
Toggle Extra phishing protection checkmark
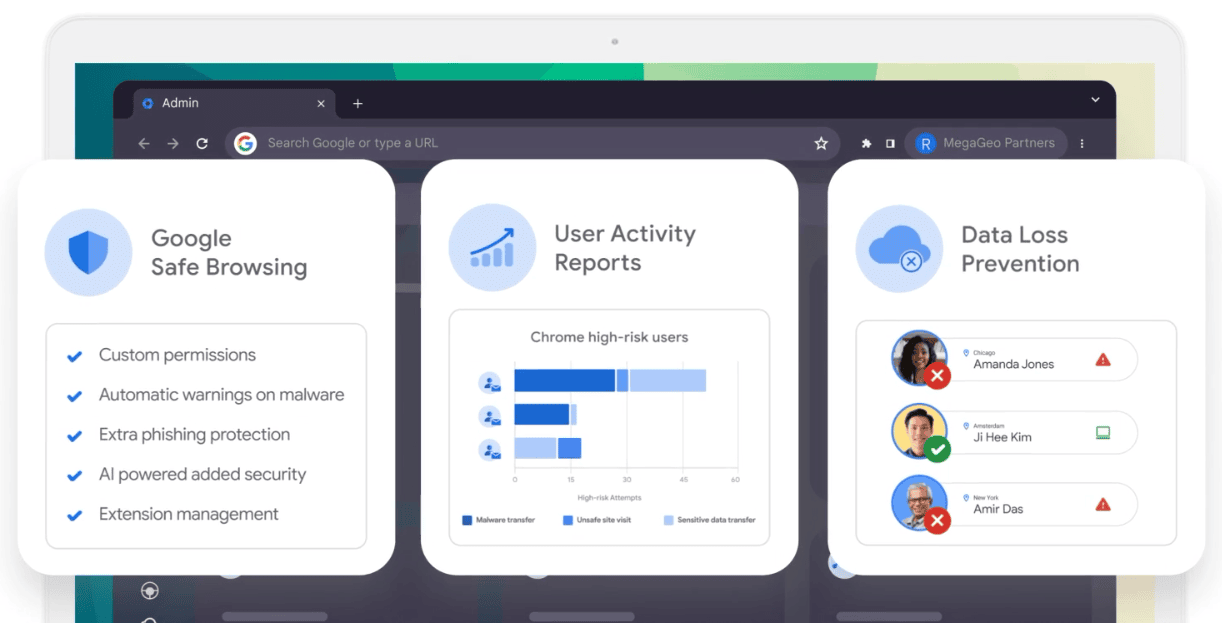tap(74, 436)
